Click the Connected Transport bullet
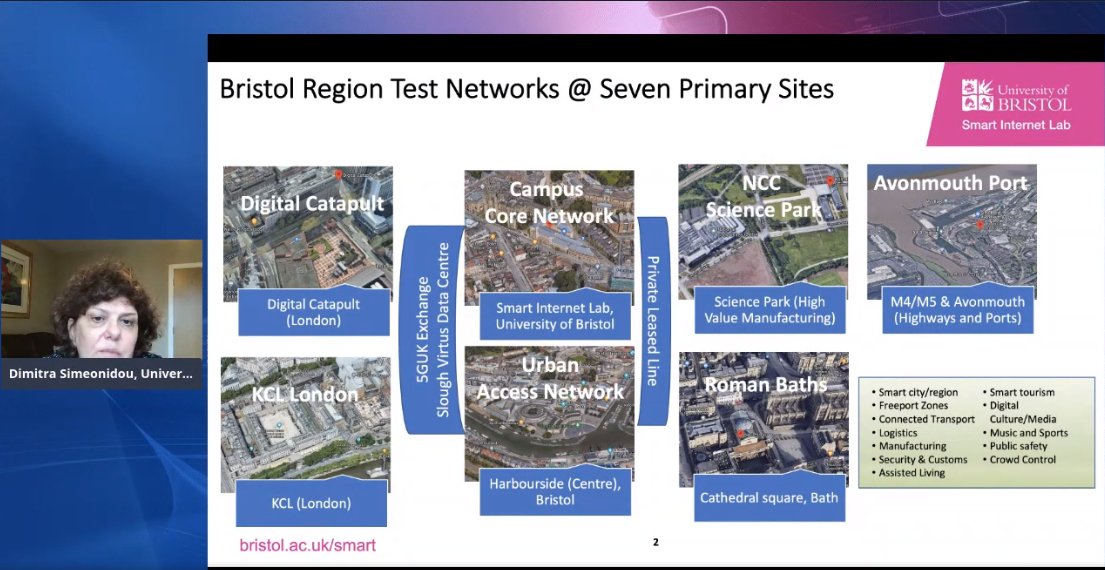 click(923, 419)
